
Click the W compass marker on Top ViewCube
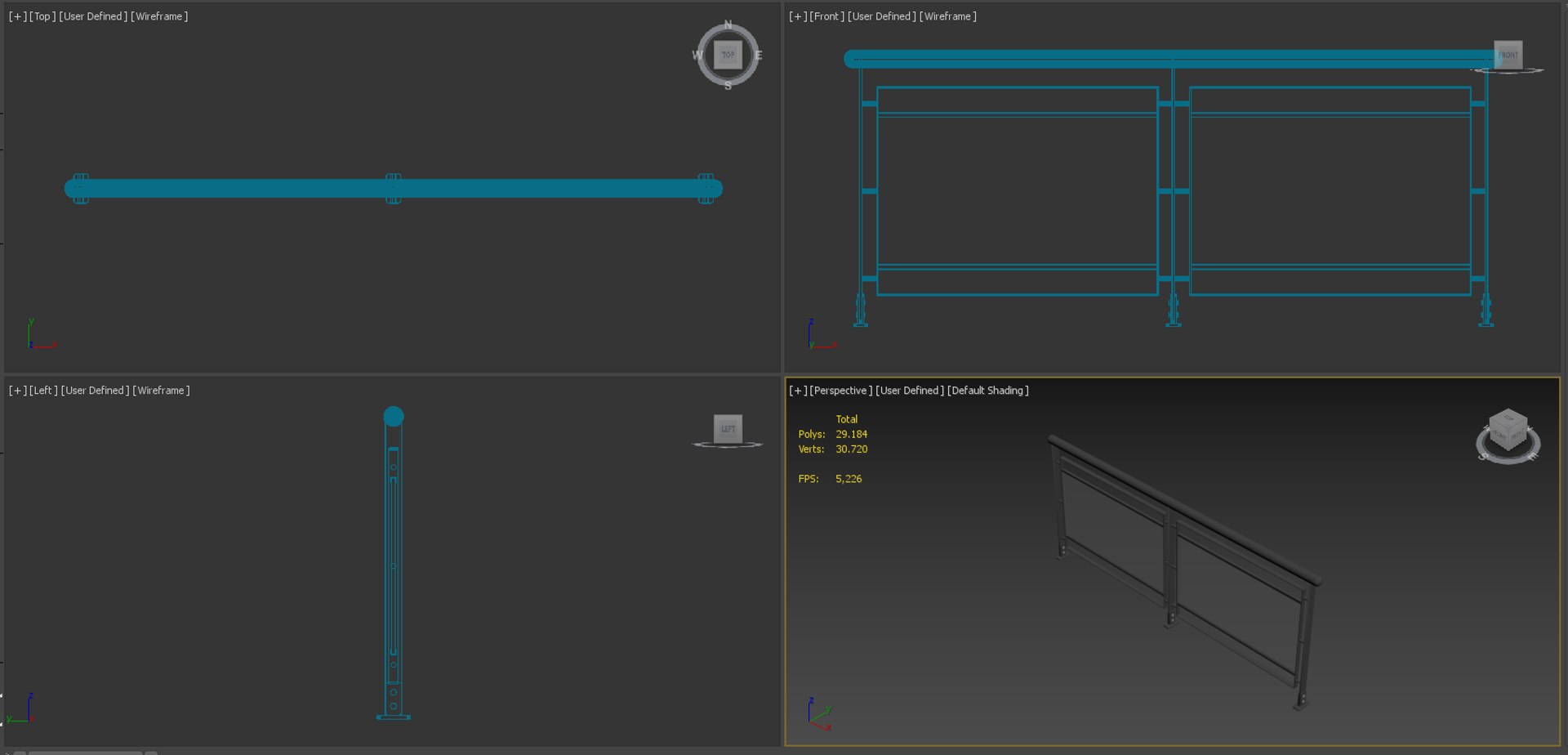point(697,56)
